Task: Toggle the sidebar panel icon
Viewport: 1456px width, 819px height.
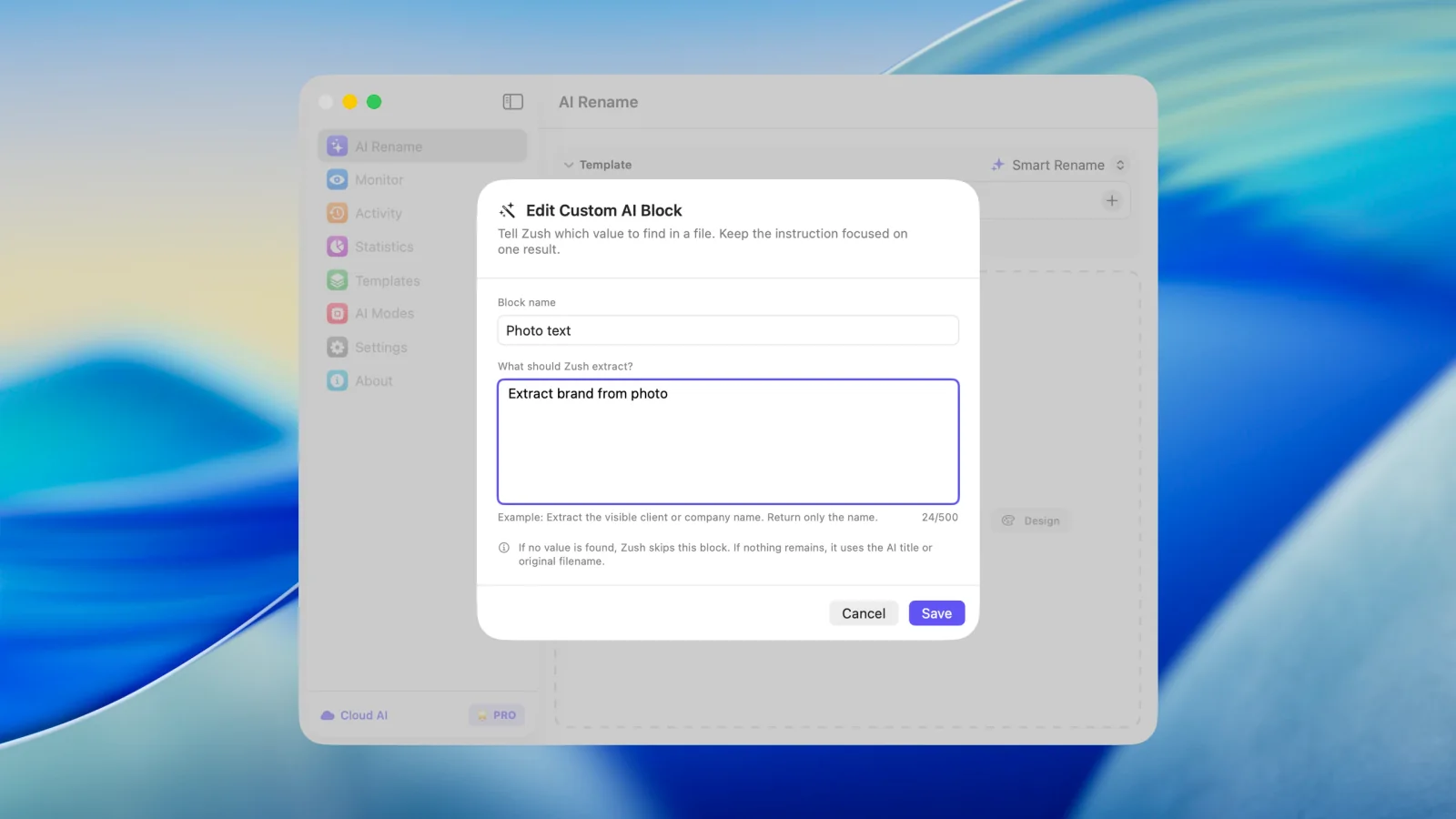Action: coord(513,102)
